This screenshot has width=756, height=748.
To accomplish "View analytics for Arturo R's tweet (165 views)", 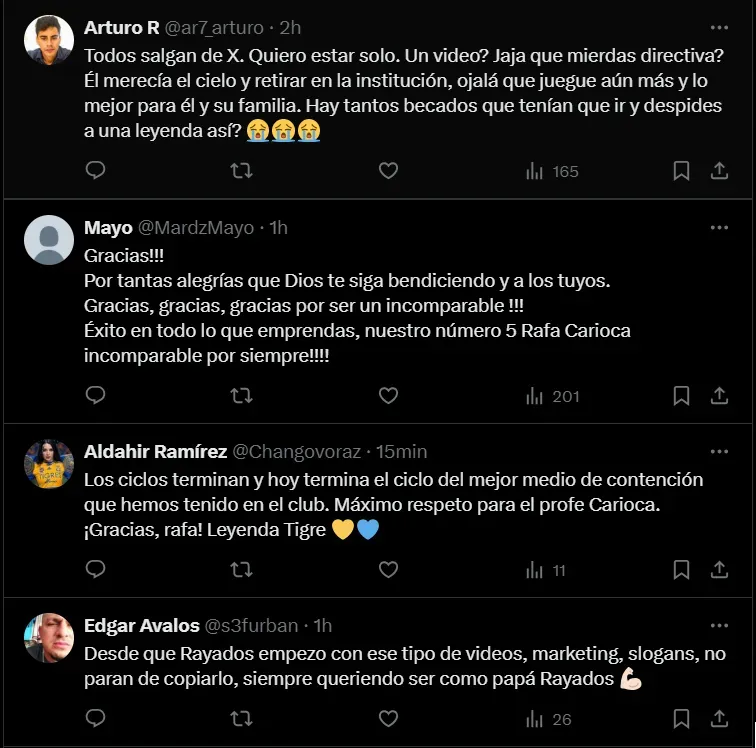I will point(552,171).
